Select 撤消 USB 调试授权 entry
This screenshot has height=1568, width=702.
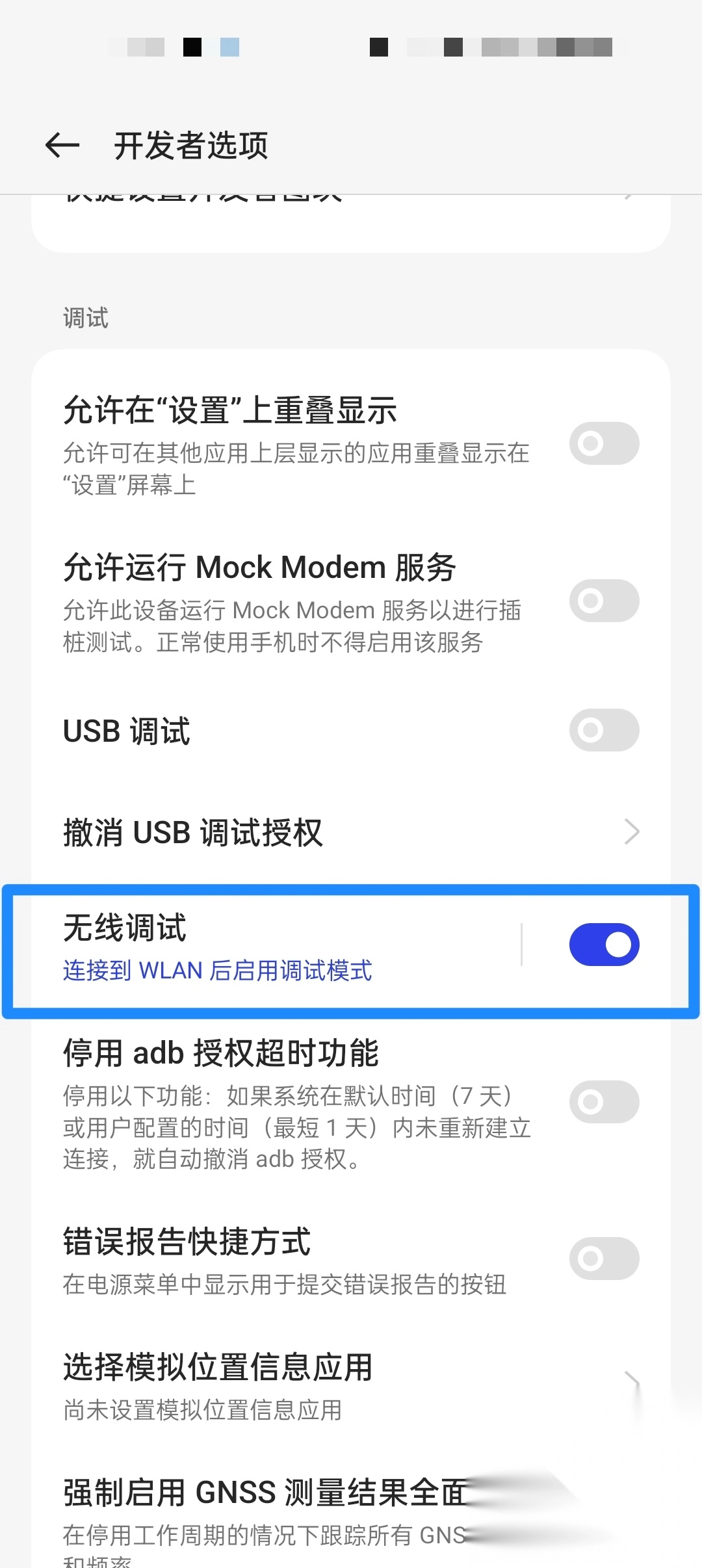[351, 832]
